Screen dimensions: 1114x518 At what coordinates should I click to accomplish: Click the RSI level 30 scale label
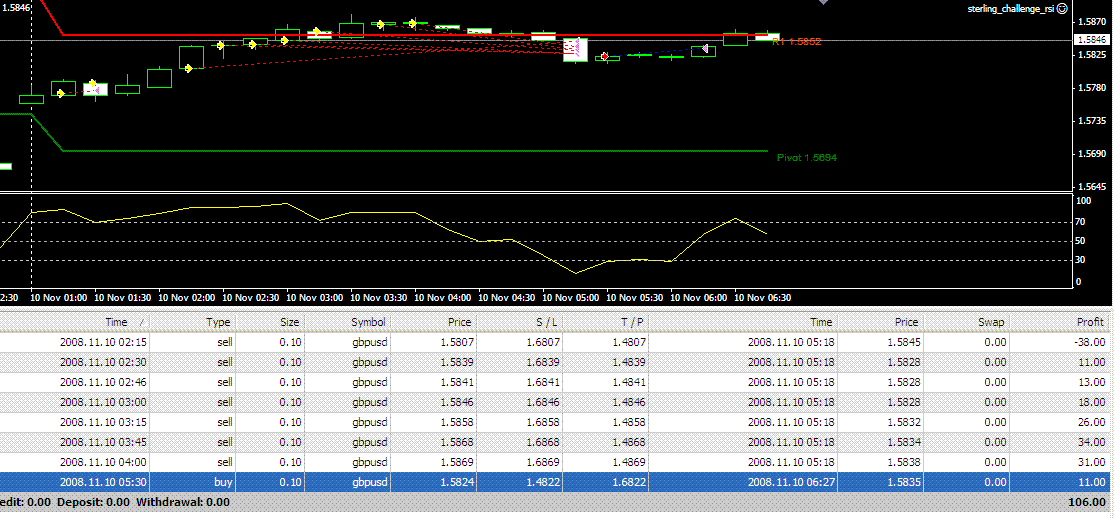pyautogui.click(x=1081, y=261)
